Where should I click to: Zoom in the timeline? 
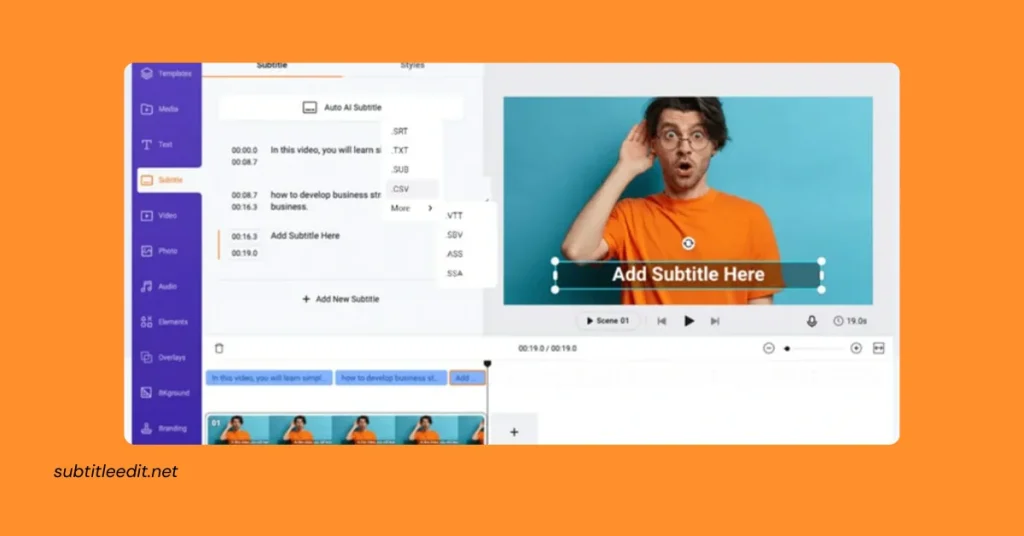pos(856,349)
